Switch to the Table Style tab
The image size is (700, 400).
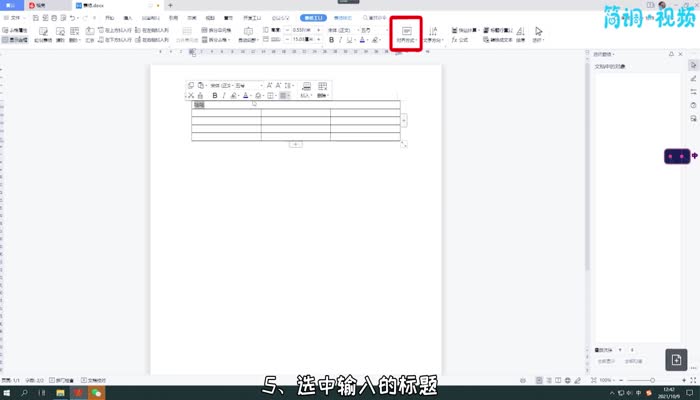click(342, 18)
